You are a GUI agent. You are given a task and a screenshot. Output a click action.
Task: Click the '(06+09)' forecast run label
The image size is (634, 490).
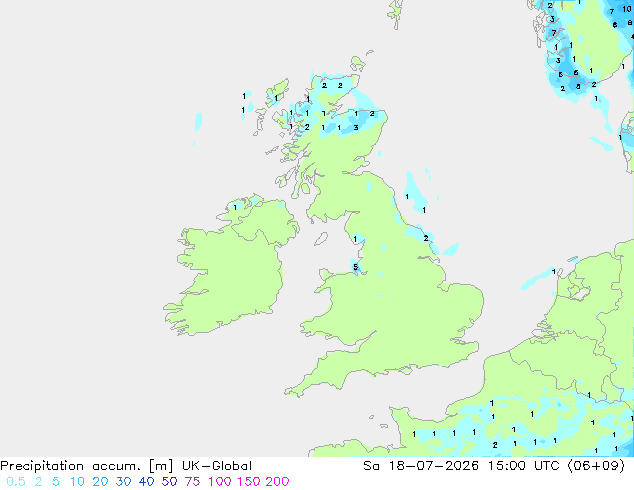(x=596, y=466)
